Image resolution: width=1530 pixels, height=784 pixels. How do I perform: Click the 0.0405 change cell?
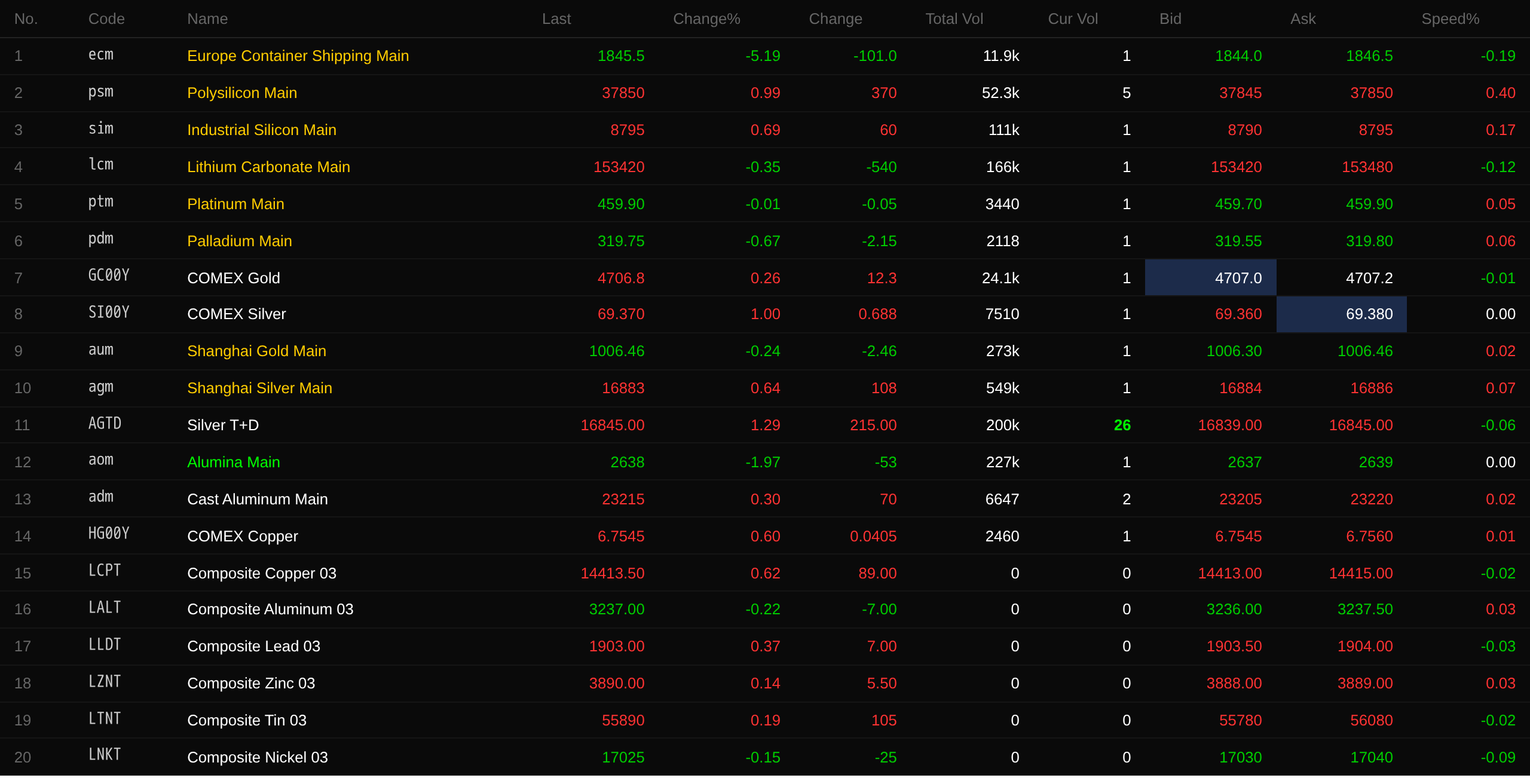click(873, 537)
